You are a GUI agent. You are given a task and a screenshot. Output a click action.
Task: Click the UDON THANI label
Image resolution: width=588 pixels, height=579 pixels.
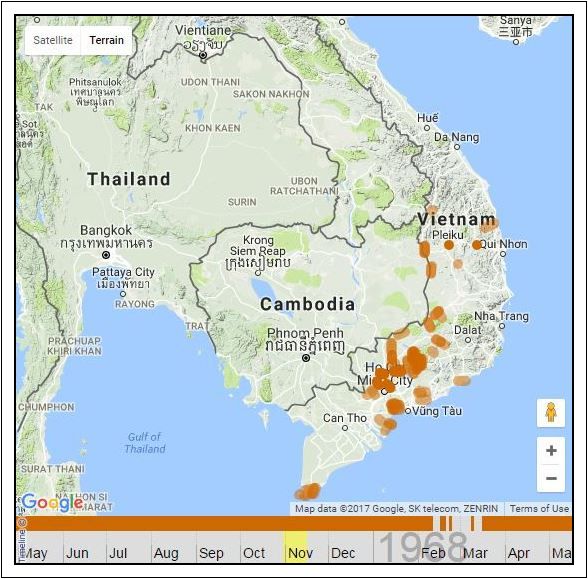click(210, 82)
